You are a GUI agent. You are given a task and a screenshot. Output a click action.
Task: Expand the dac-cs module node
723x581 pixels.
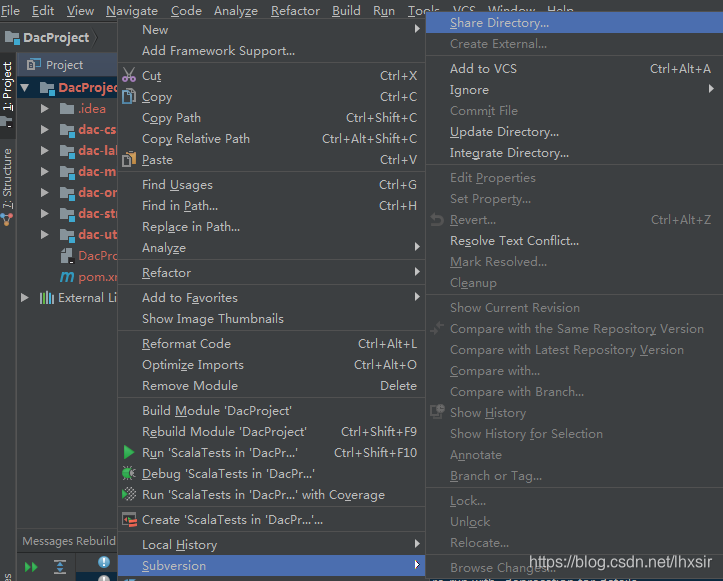(x=44, y=130)
